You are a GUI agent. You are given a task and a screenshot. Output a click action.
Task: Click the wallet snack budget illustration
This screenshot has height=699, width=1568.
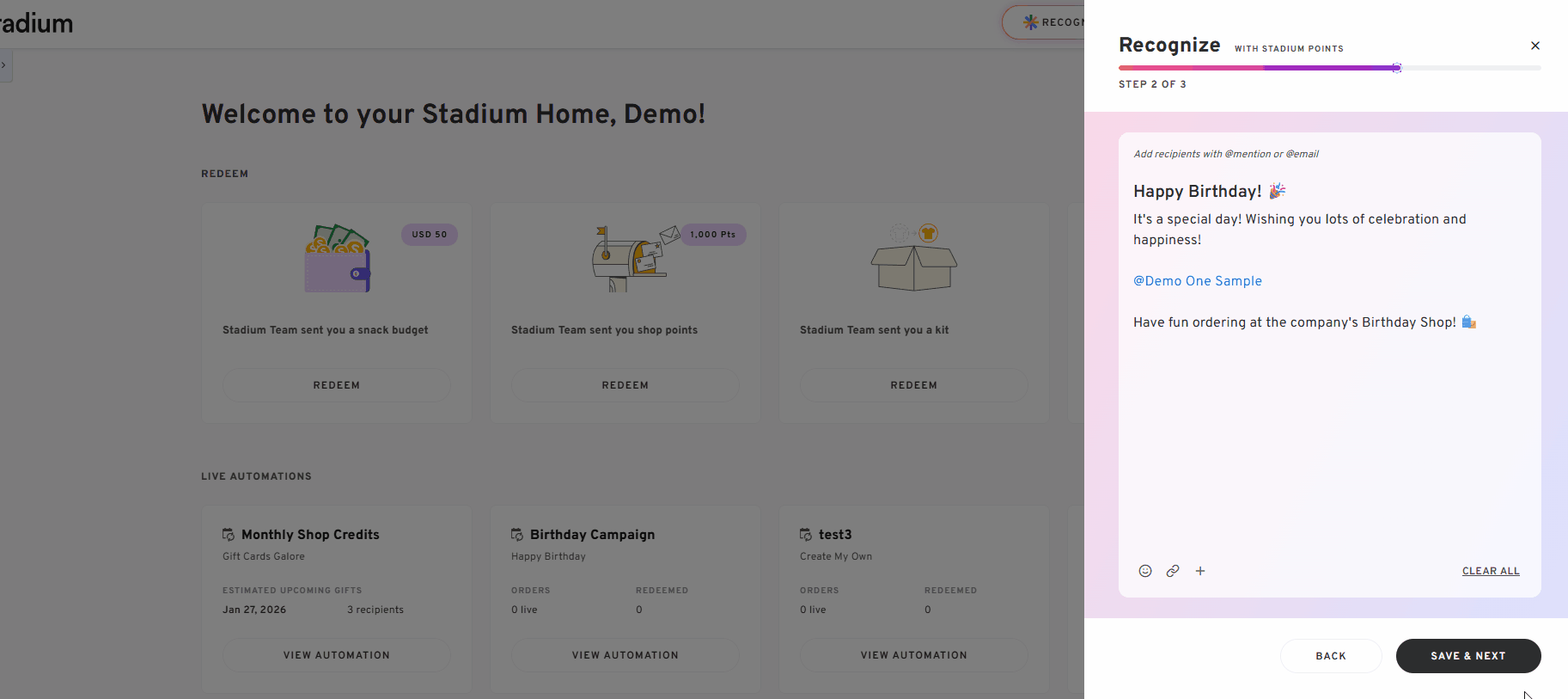(338, 259)
